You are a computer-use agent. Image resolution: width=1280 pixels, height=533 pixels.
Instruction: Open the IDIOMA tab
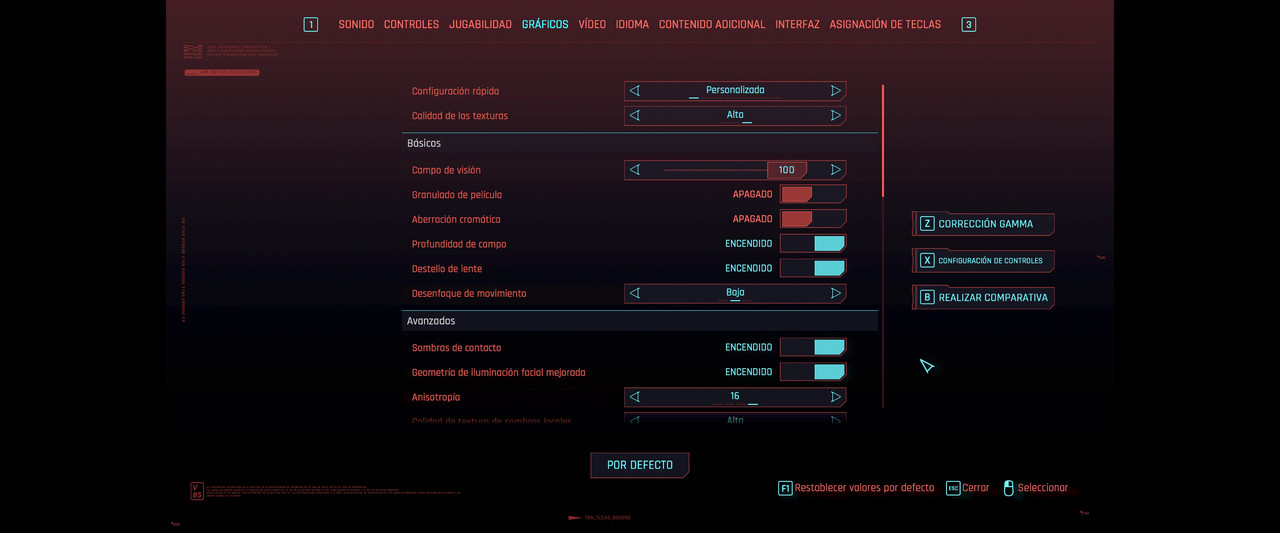(632, 24)
